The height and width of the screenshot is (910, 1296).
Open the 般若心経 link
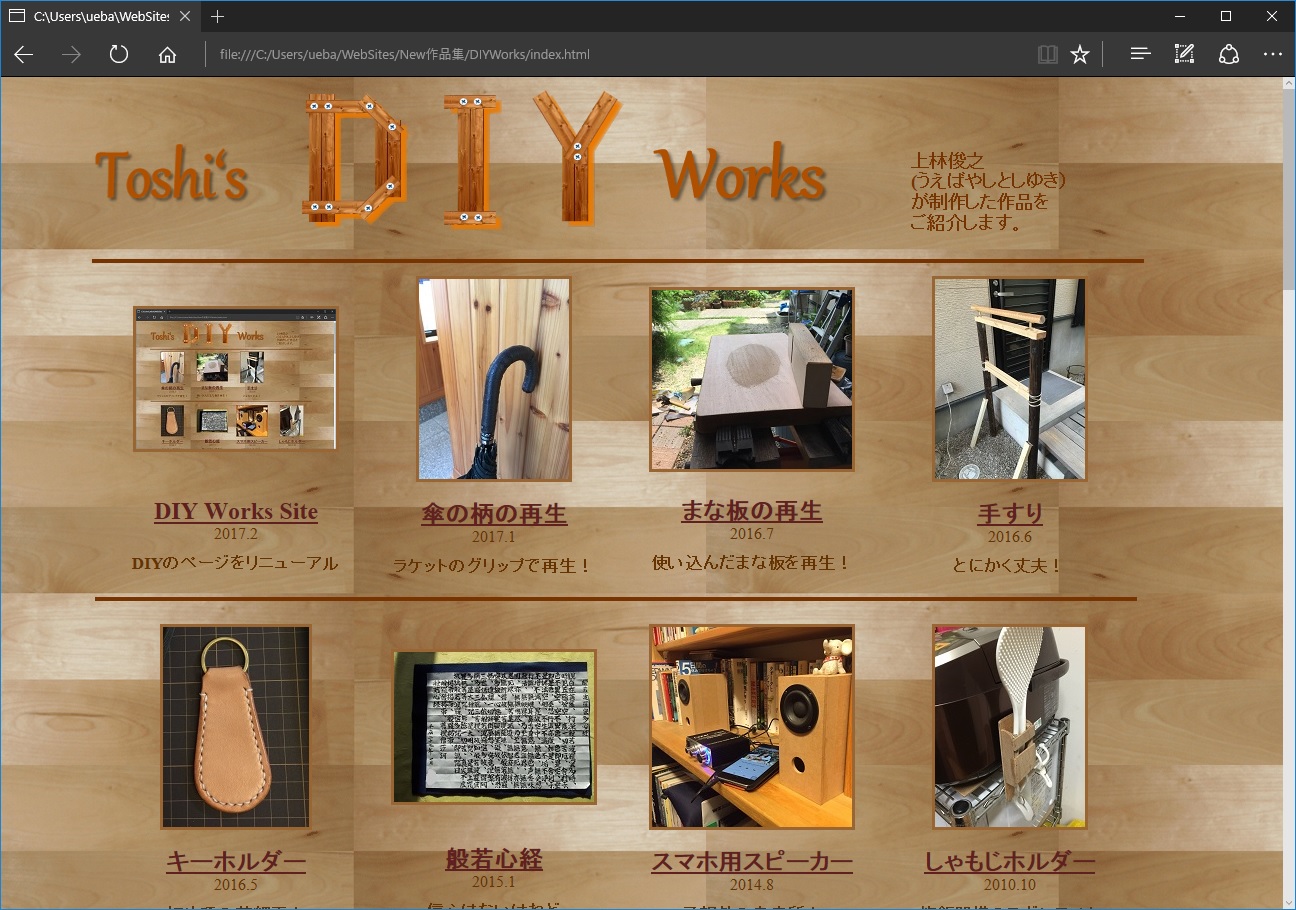[x=494, y=859]
